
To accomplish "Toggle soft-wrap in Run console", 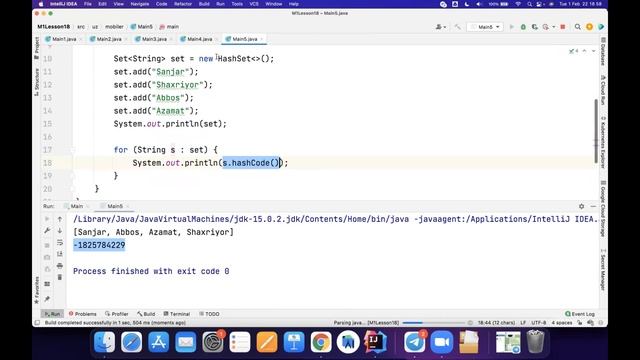I will 60,242.
